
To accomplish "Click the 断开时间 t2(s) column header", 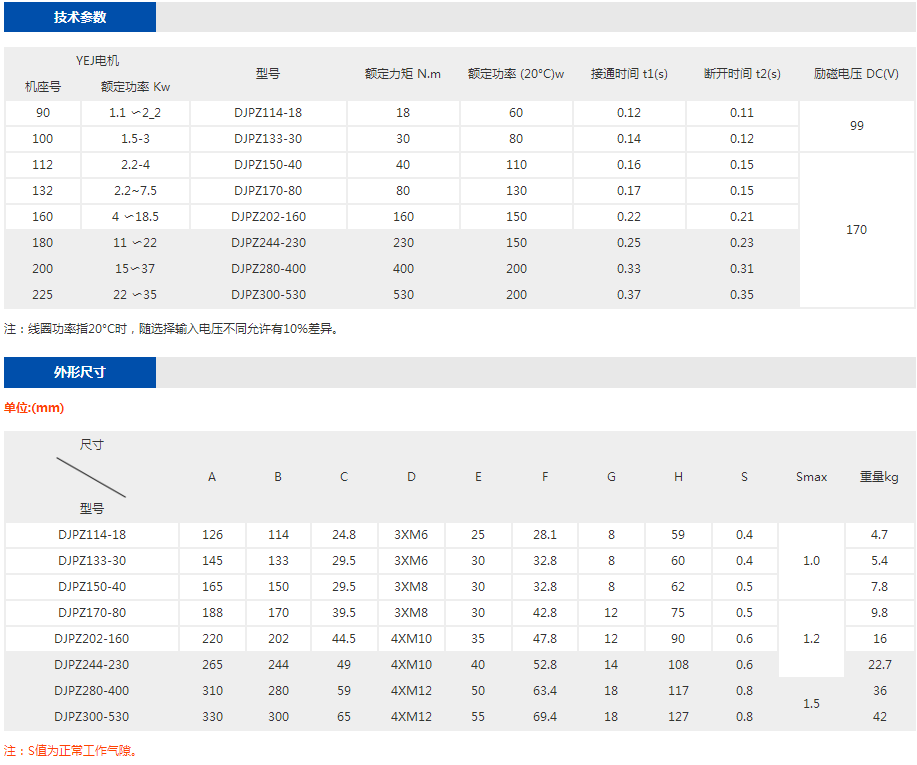I will [742, 74].
